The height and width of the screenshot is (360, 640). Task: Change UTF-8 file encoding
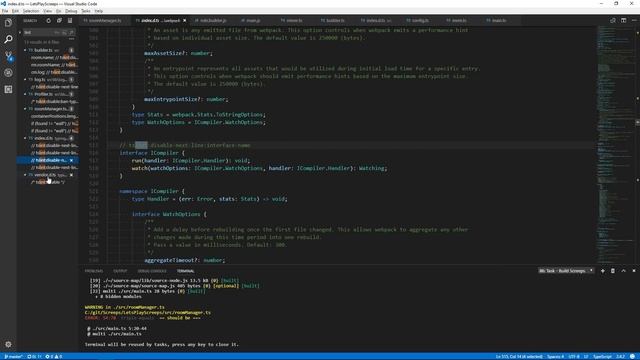click(x=574, y=357)
